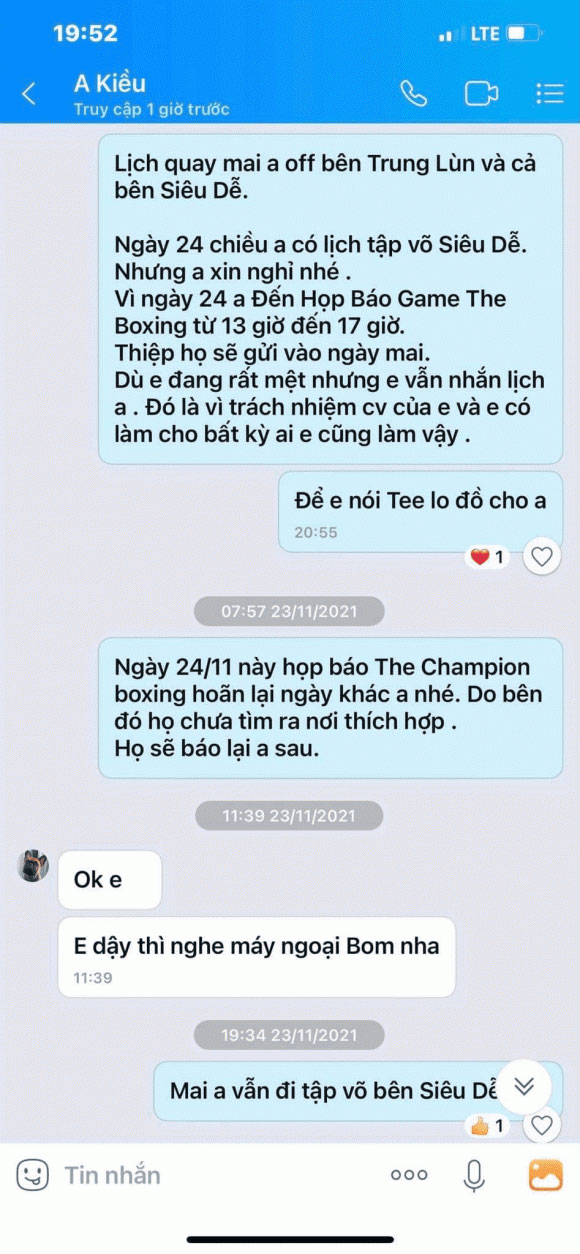Open the photo gallery icon
The height and width of the screenshot is (1254, 580).
546,1175
